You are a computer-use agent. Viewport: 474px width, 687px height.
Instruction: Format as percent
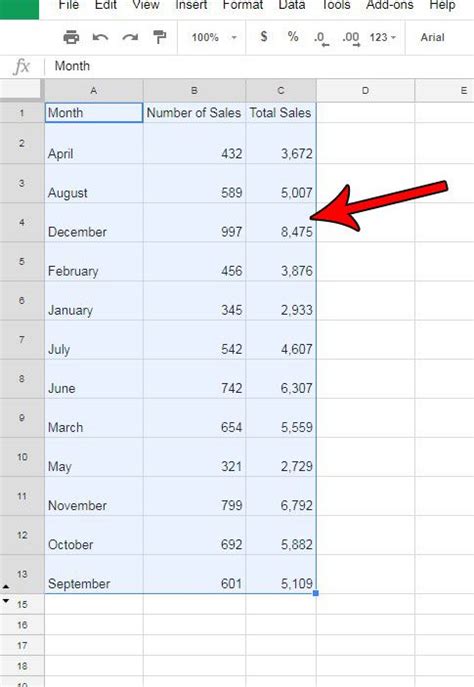click(293, 37)
